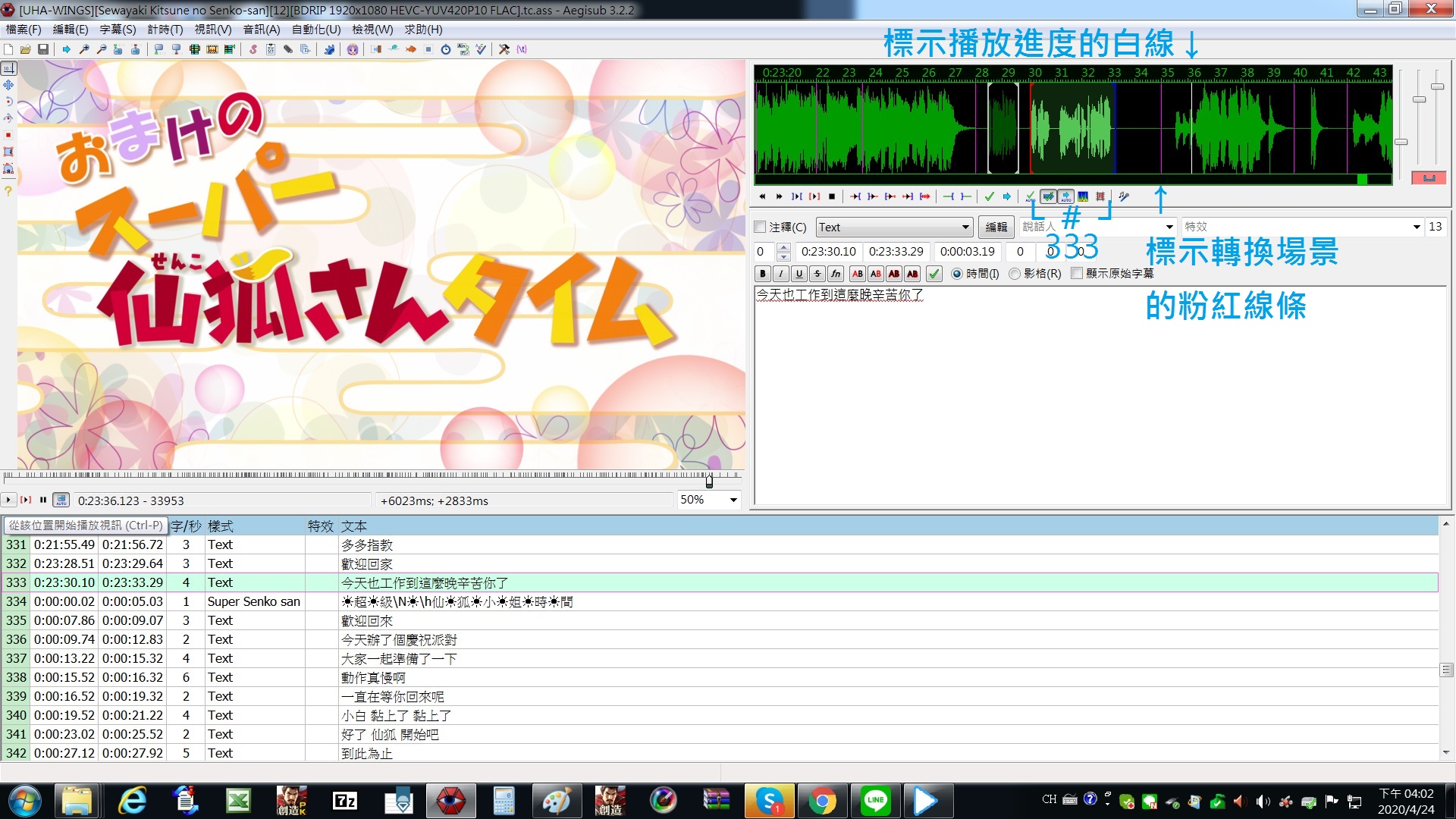
Task: Open the Styles Manager pink S icon
Action: point(253,49)
